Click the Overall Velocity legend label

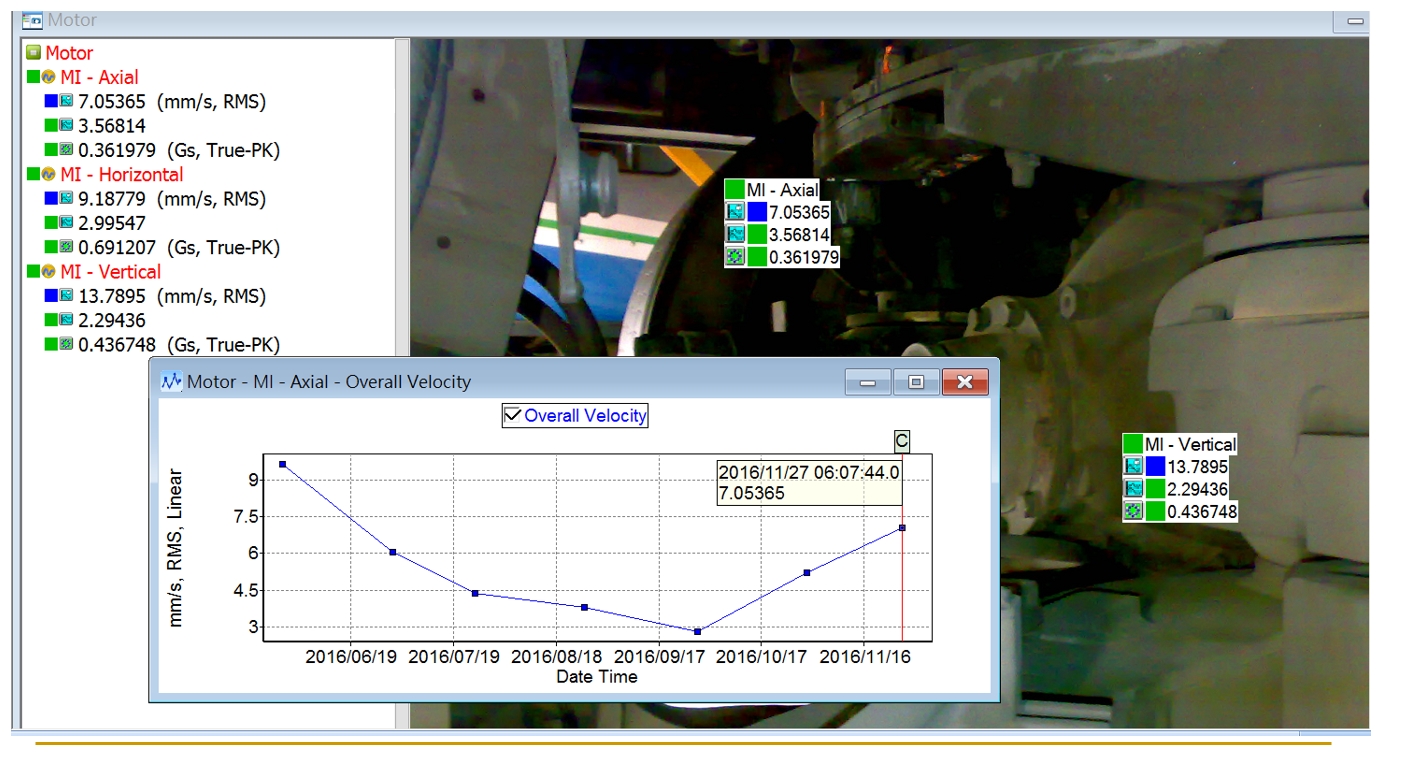coord(585,415)
